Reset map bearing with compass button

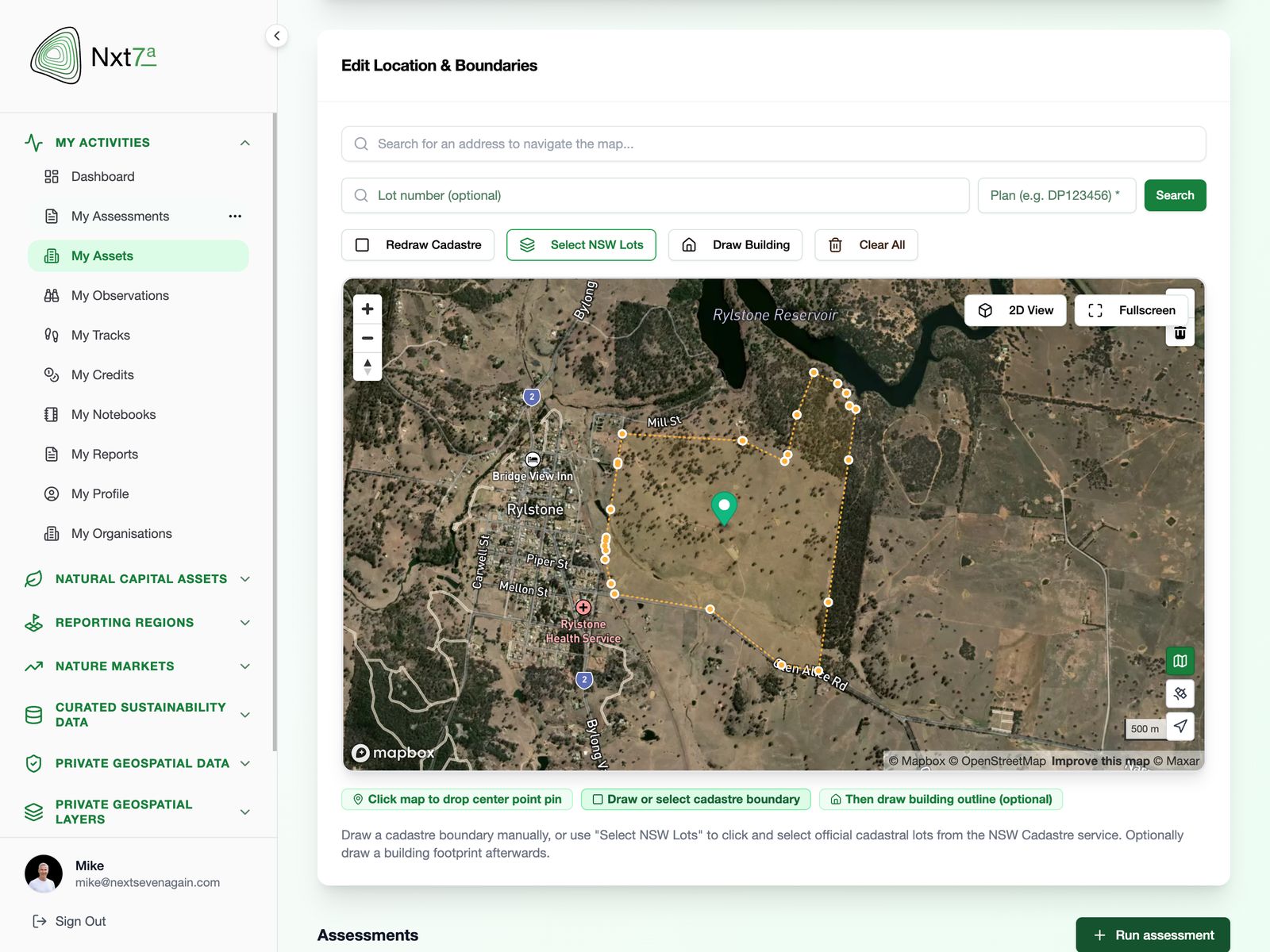368,367
